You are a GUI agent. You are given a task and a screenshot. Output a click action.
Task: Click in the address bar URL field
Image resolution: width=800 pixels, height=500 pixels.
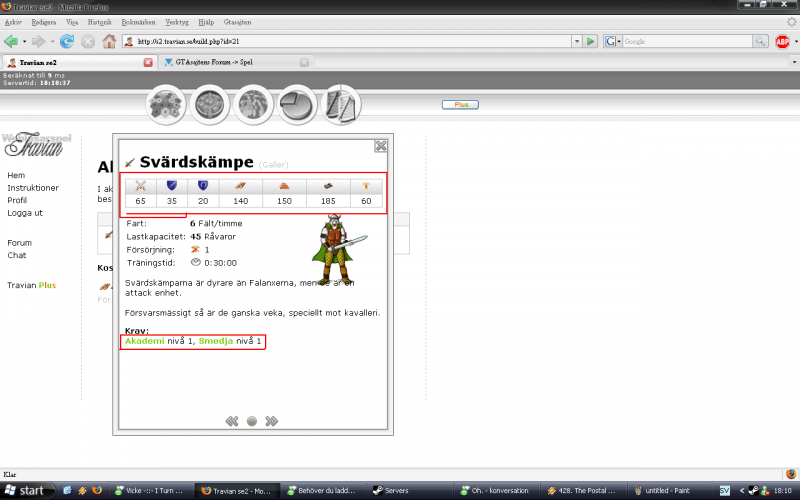click(352, 41)
